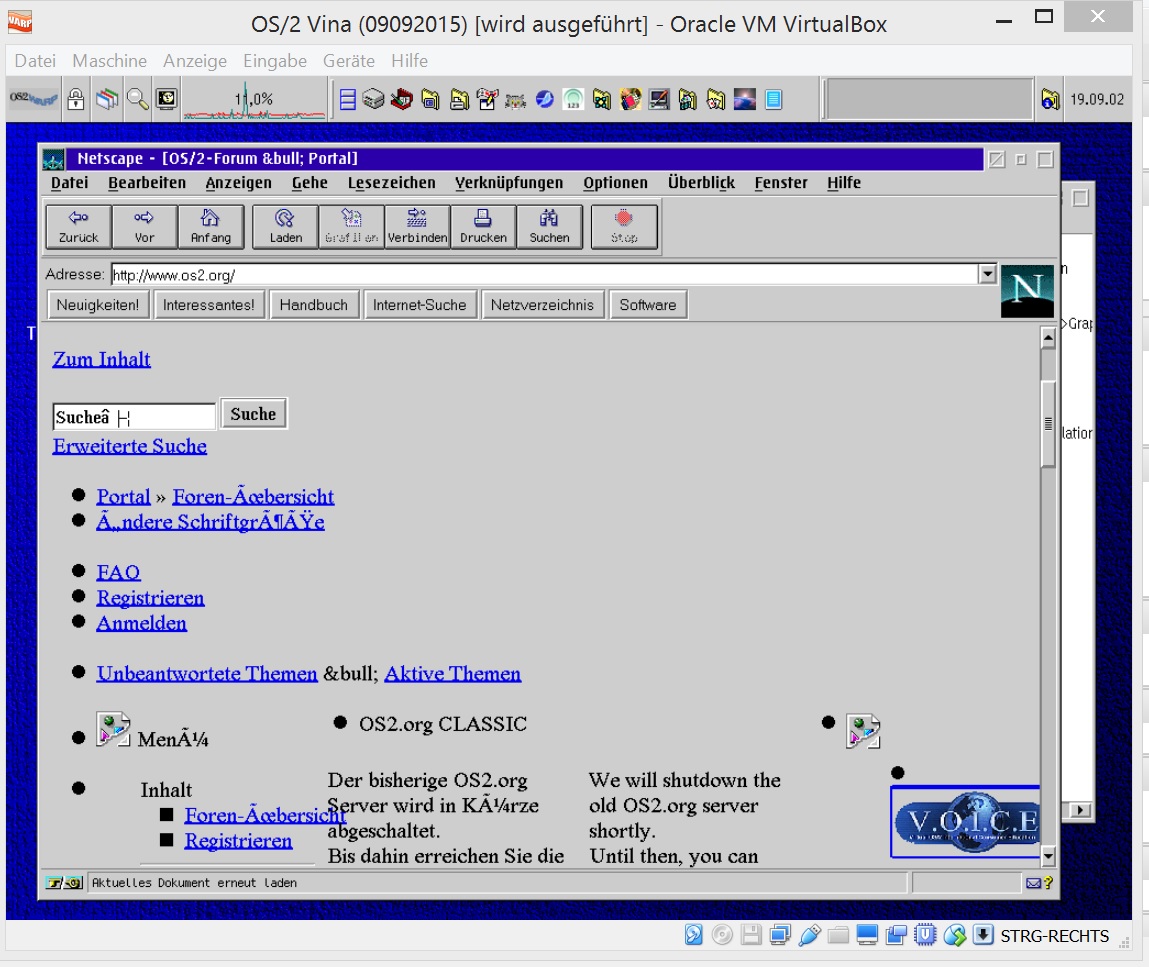Follow the Anmelden link
Screen dimensions: 1149x967
coord(141,623)
